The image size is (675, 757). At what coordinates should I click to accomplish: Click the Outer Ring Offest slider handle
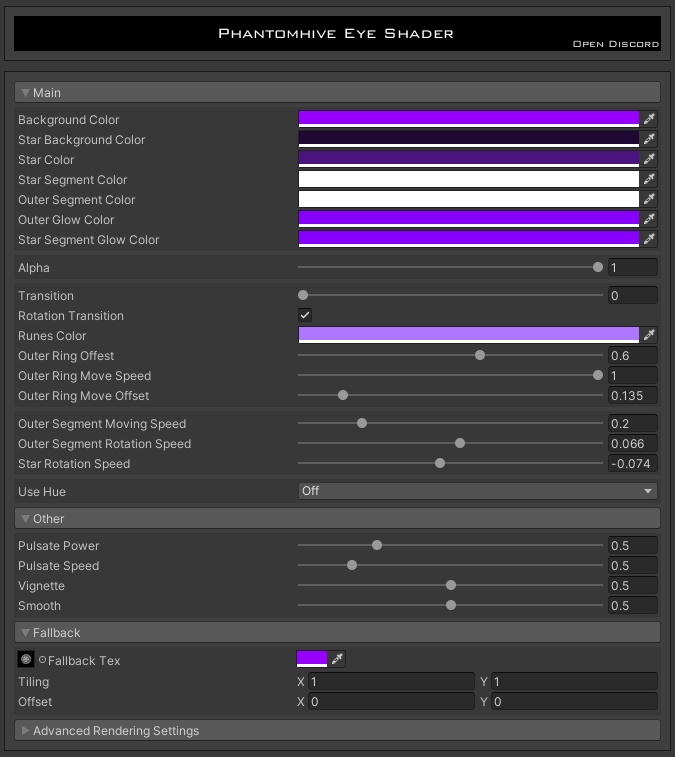[x=479, y=355]
